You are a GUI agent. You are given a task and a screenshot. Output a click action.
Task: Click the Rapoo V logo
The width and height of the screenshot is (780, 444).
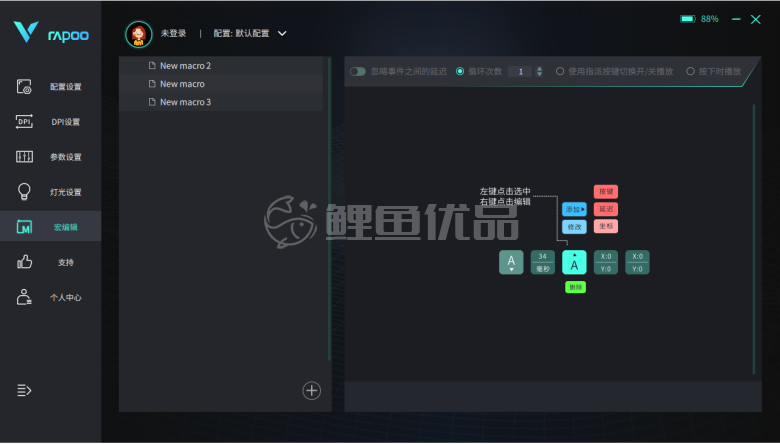tap(26, 32)
